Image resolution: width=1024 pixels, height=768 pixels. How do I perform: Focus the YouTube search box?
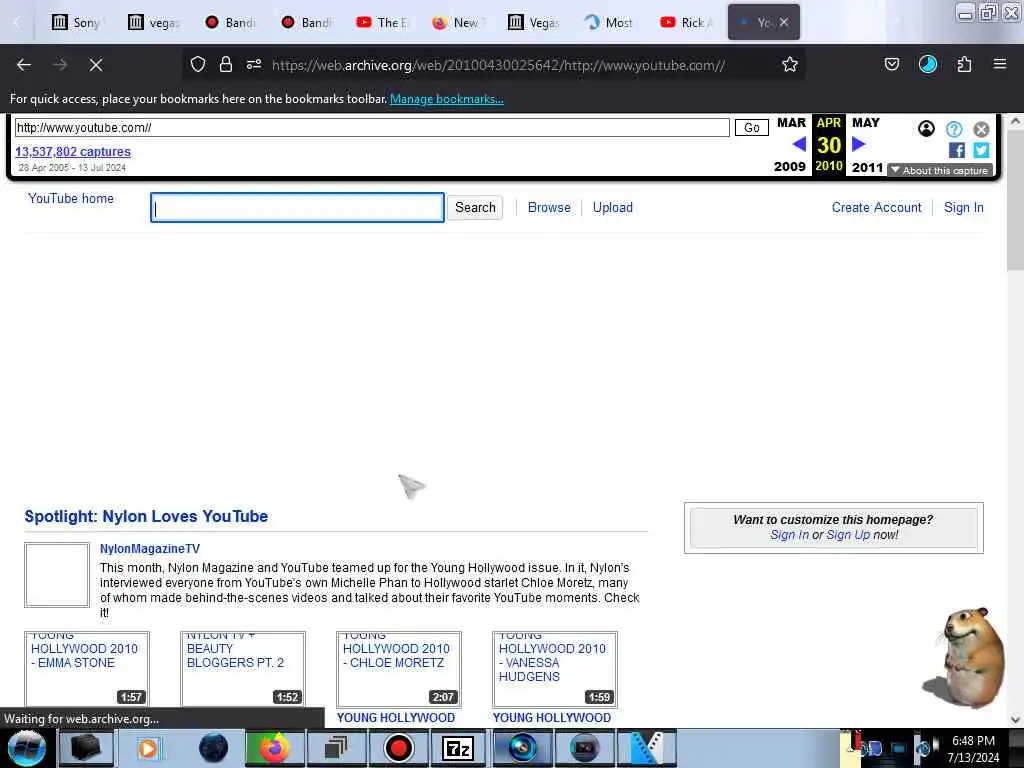(297, 208)
